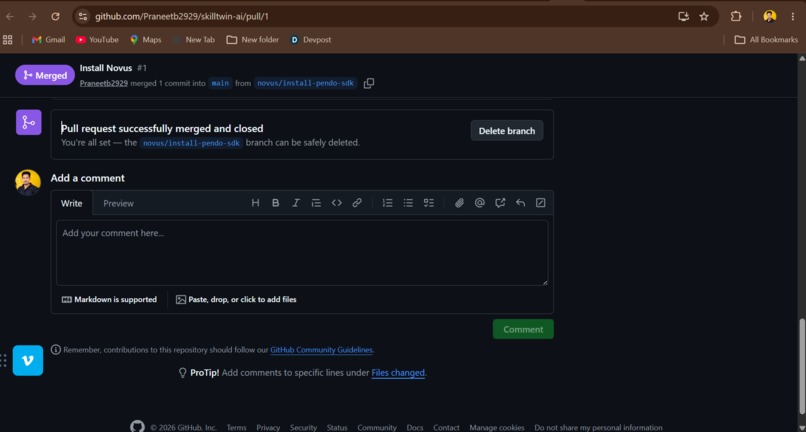
Task: Open YouTube bookmark
Action: click(97, 40)
